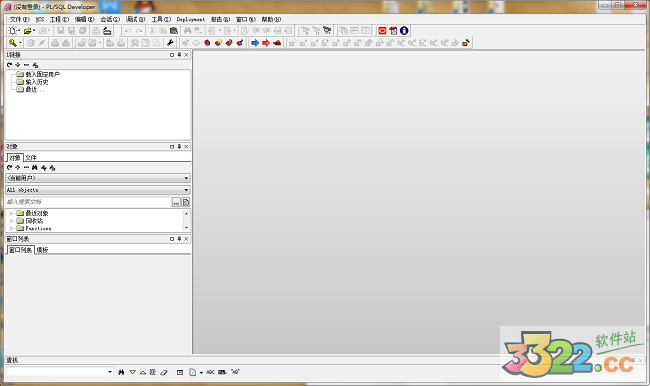Click the object tree scrollbar down arrow
650x386 pixels.
pyautogui.click(x=187, y=228)
